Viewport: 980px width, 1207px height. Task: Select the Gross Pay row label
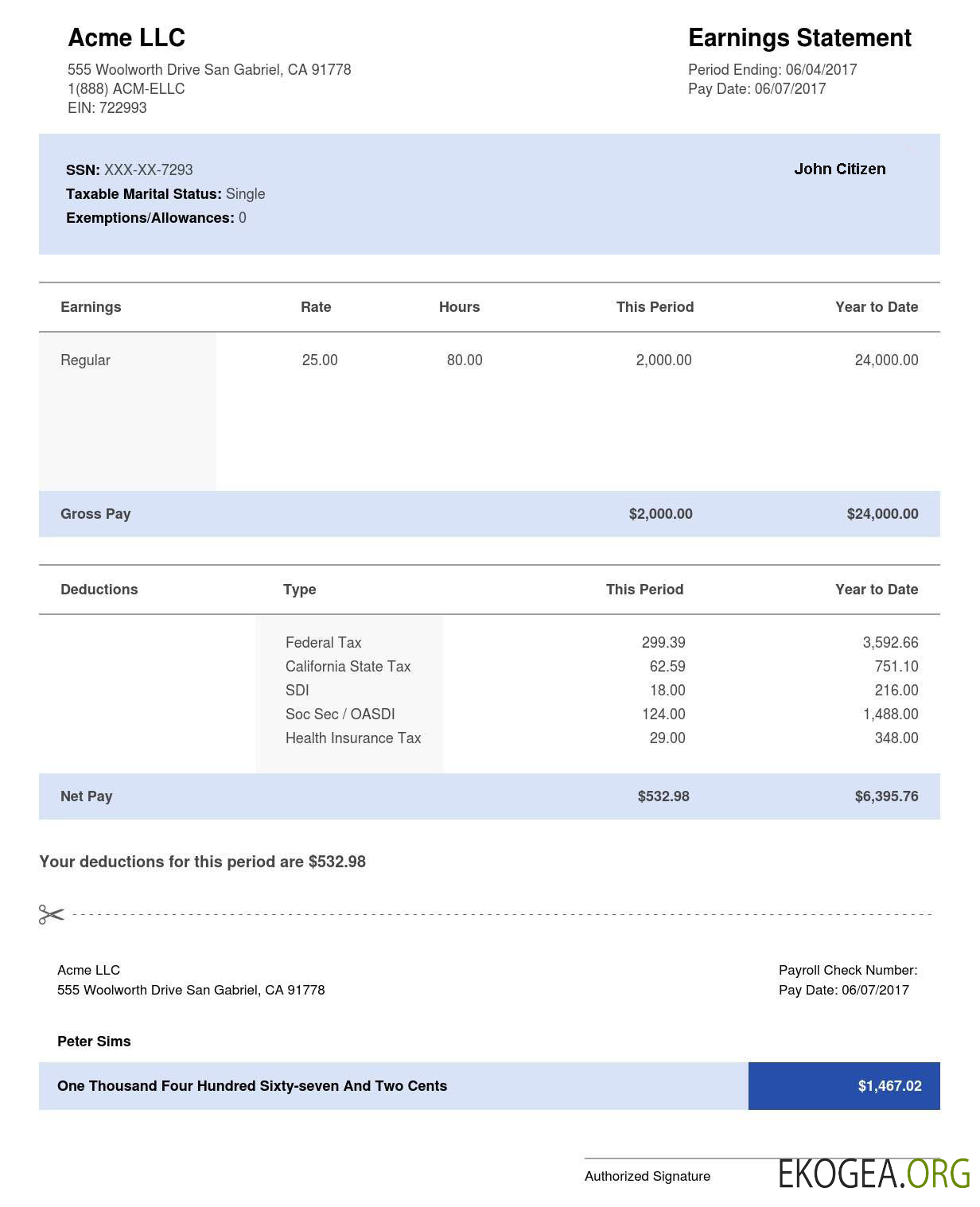95,514
